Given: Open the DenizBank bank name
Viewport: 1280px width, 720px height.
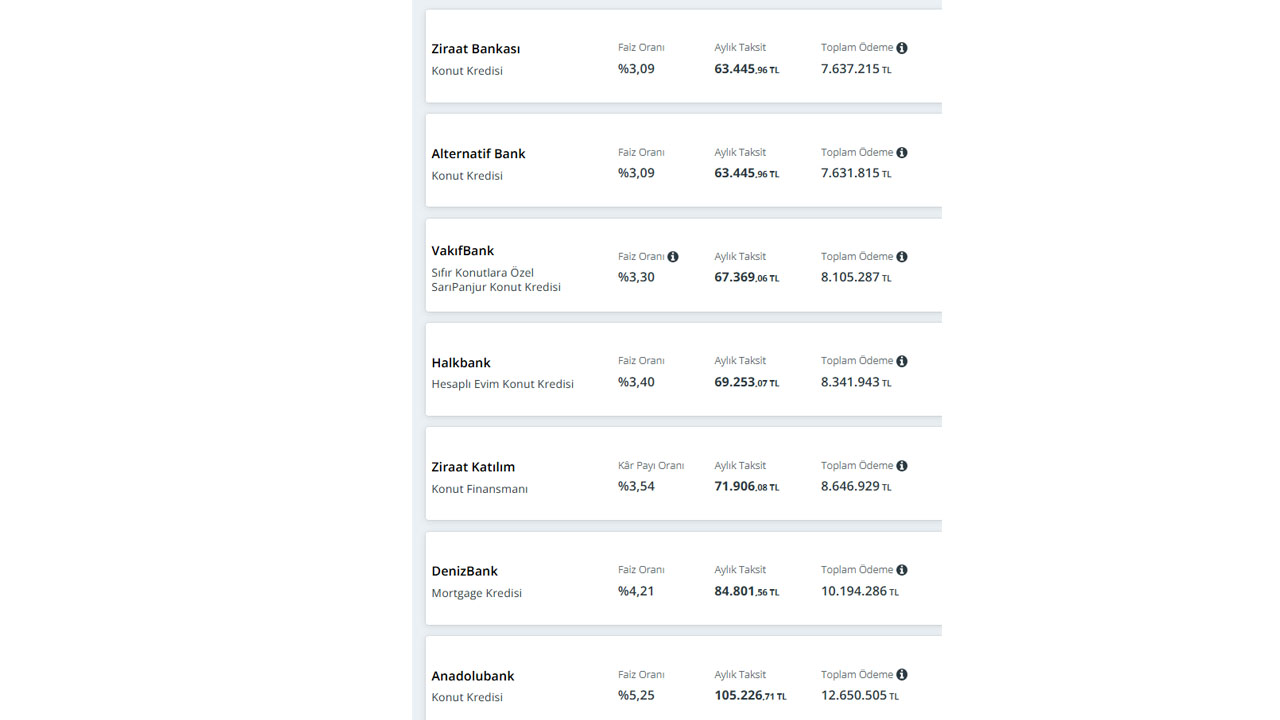Looking at the screenshot, I should (465, 572).
